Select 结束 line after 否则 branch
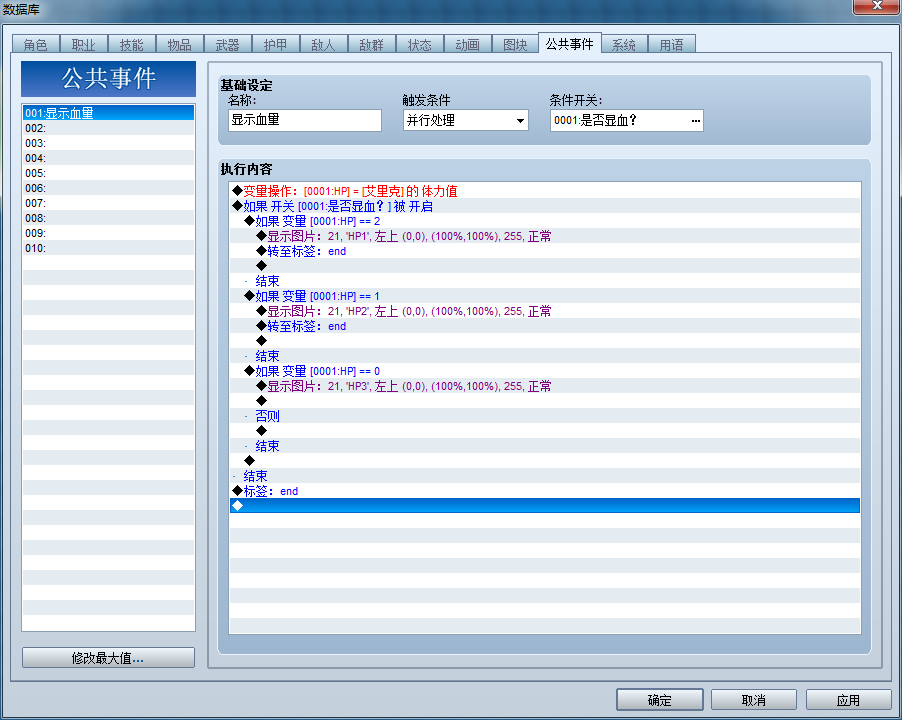Image resolution: width=902 pixels, height=720 pixels. click(x=545, y=446)
